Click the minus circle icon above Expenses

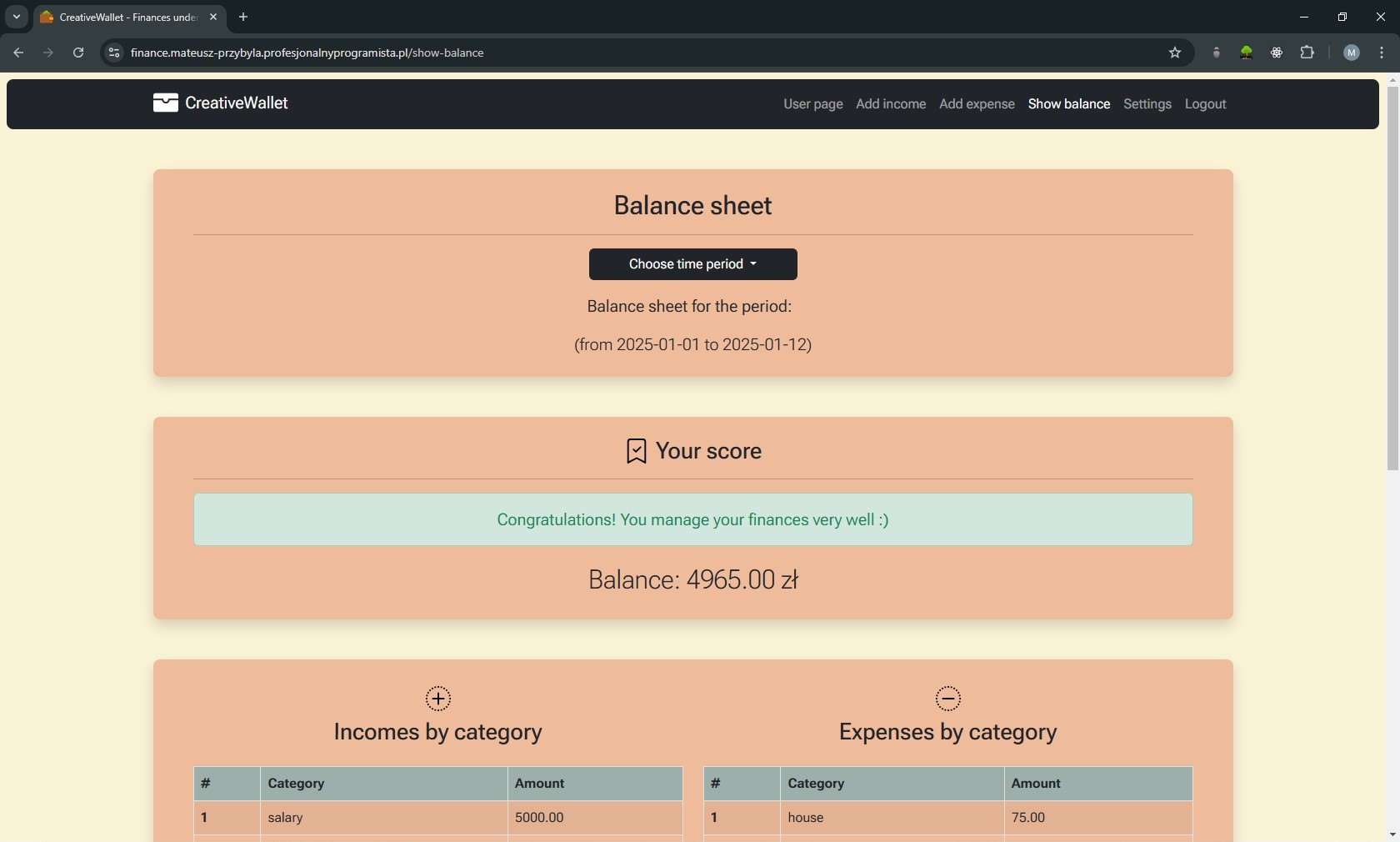coord(948,699)
